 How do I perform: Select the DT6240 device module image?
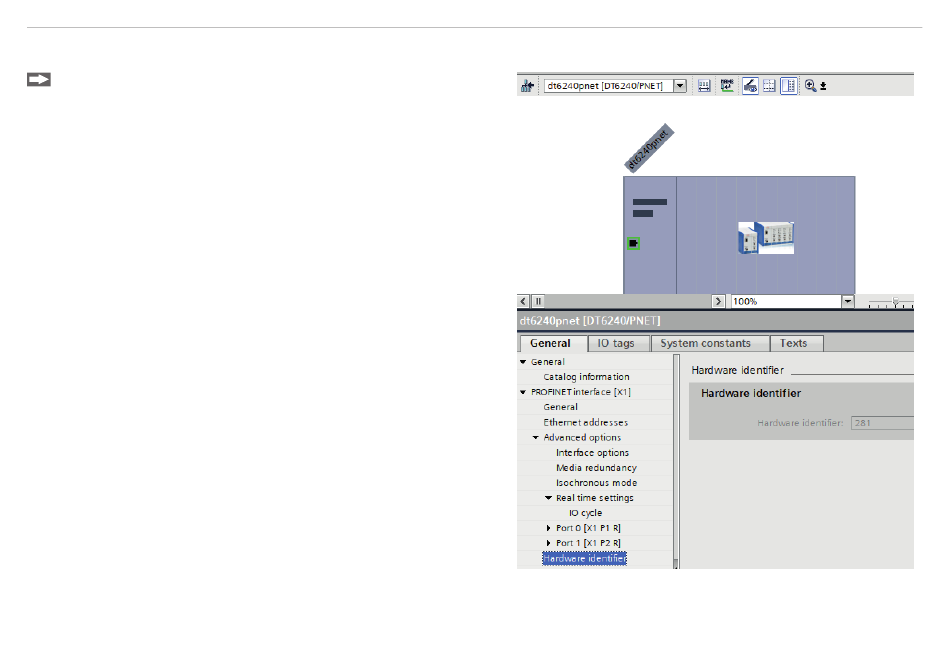pos(765,237)
